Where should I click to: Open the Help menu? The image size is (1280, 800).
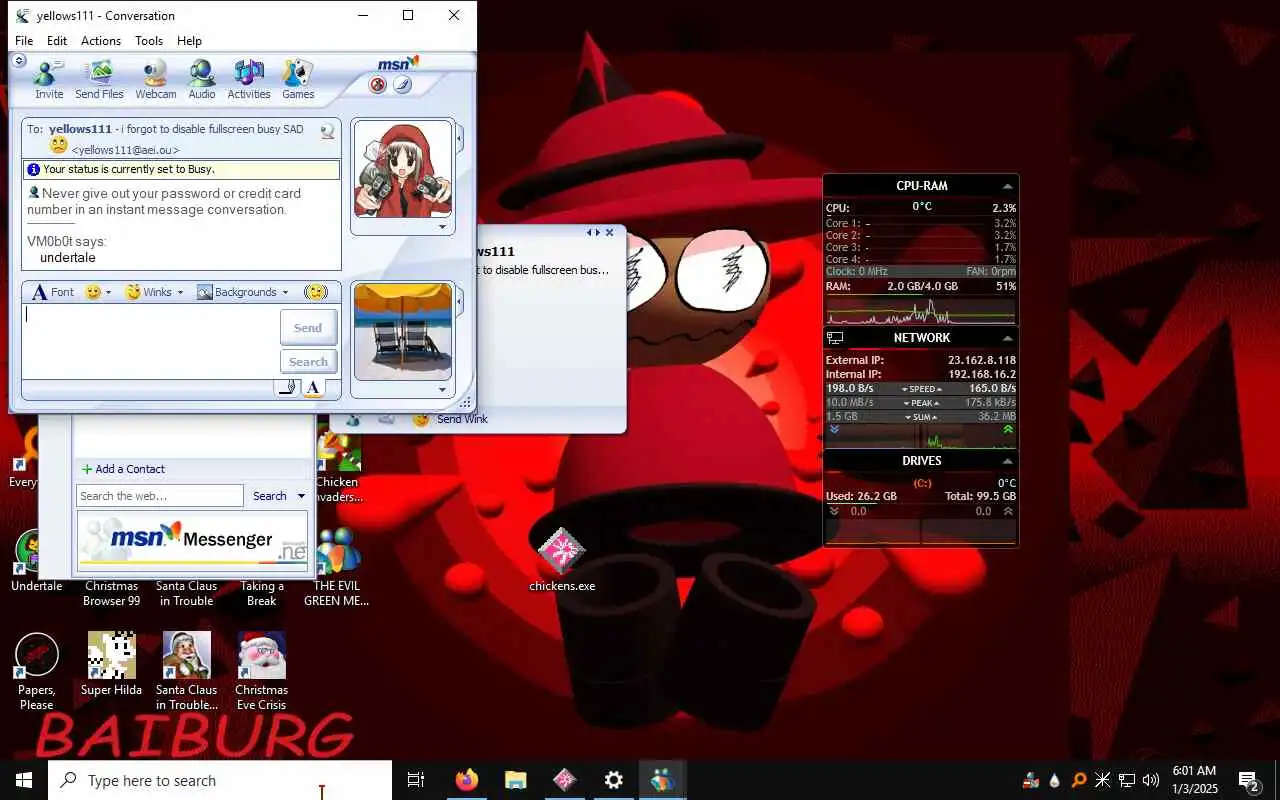click(x=189, y=41)
